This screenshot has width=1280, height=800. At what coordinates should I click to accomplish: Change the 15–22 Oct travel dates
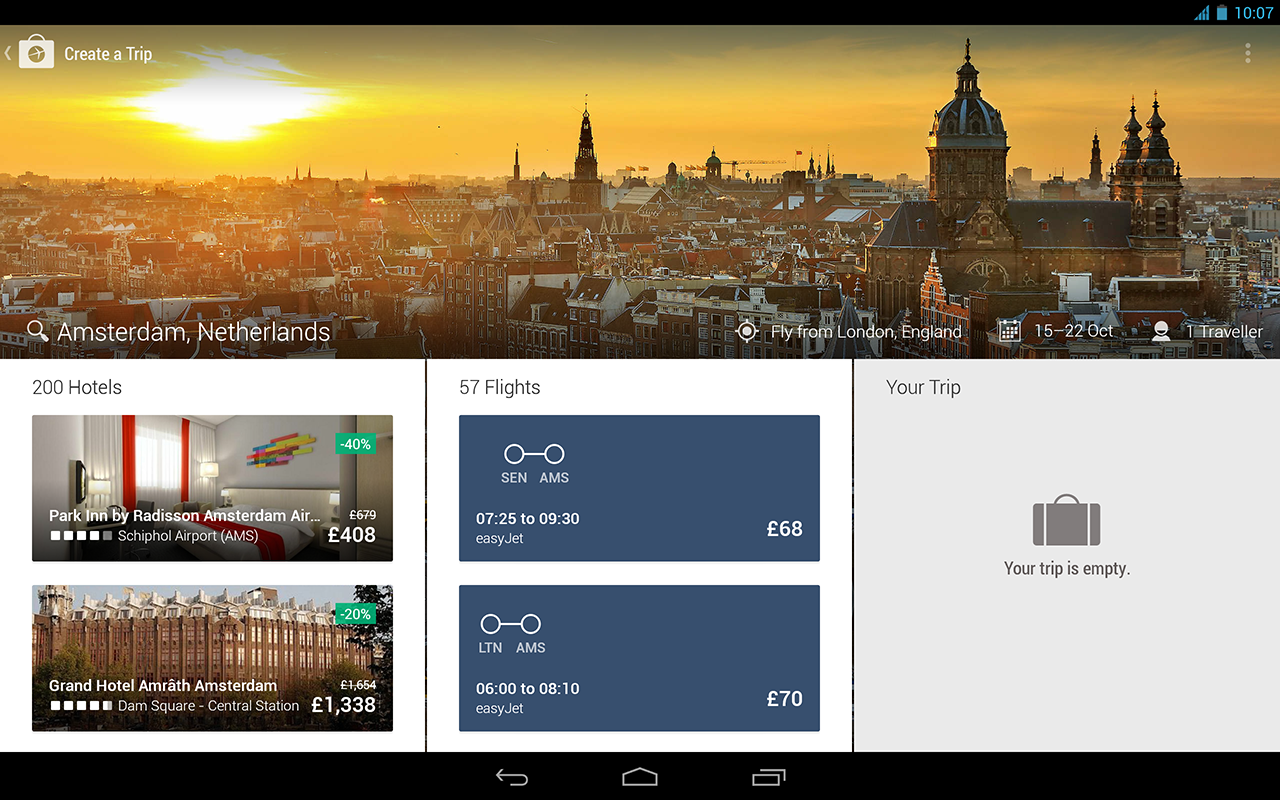1074,331
